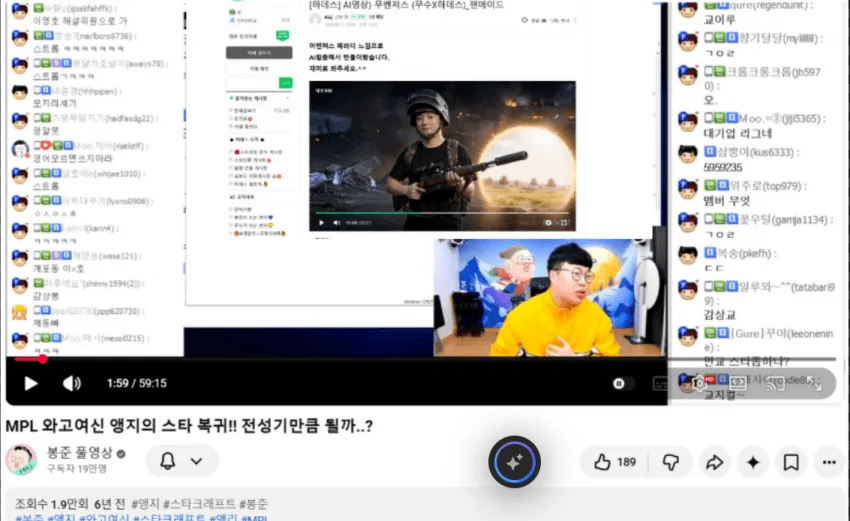This screenshot has height=521, width=850.
Task: Like the video showing 189 likes
Action: (614, 462)
